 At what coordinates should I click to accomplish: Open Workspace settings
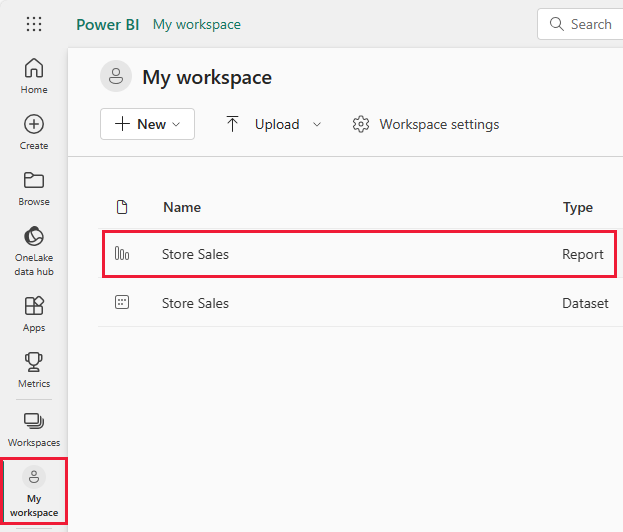click(426, 124)
